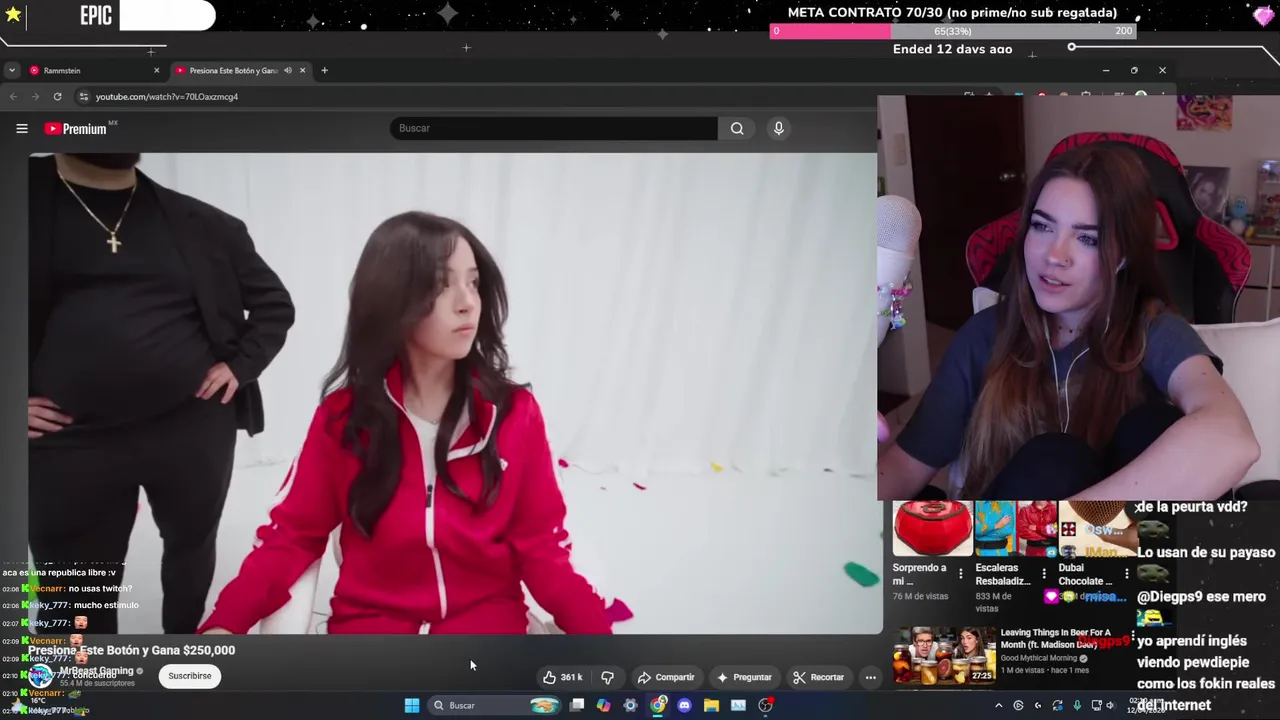
Task: Open Discord from the taskbar
Action: pyautogui.click(x=684, y=705)
